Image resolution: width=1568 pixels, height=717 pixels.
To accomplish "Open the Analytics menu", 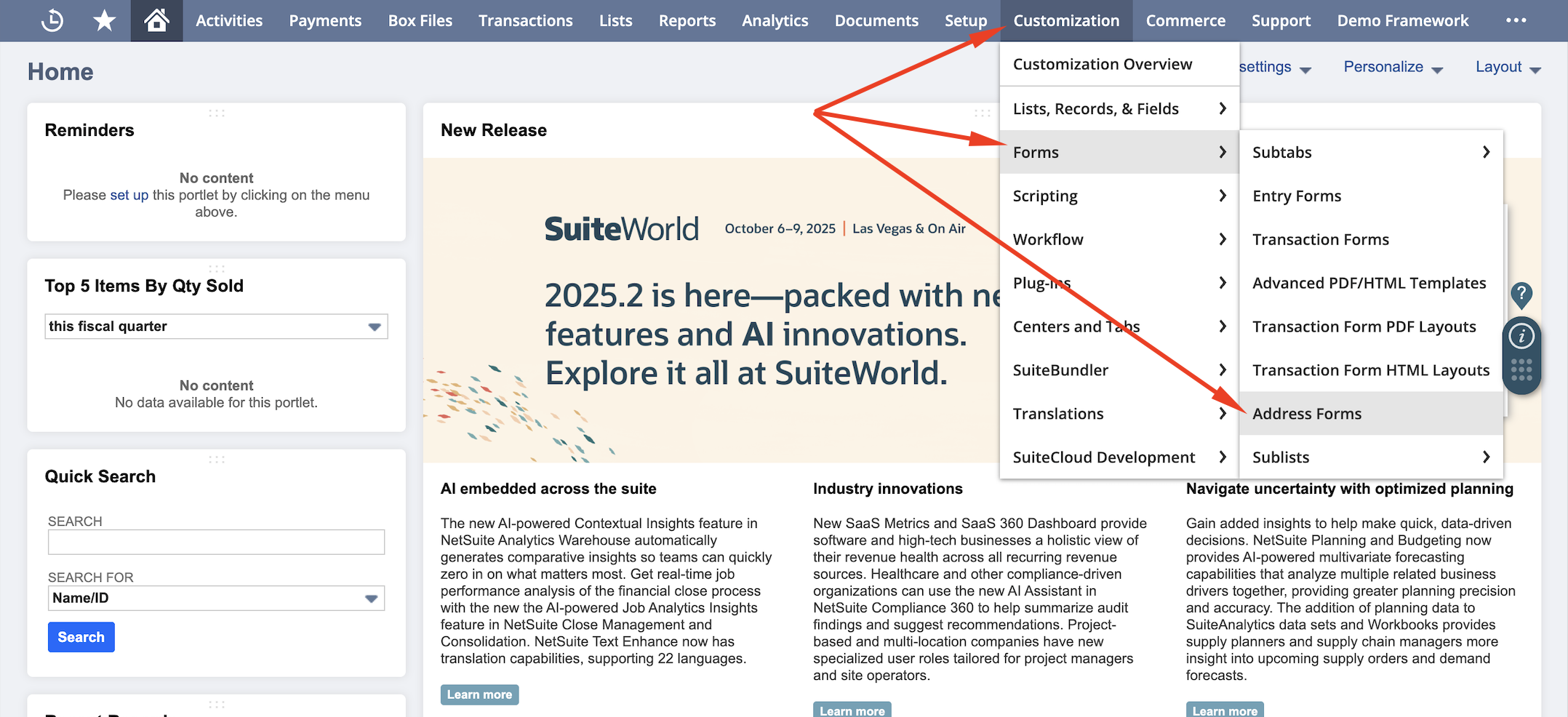I will click(x=775, y=20).
